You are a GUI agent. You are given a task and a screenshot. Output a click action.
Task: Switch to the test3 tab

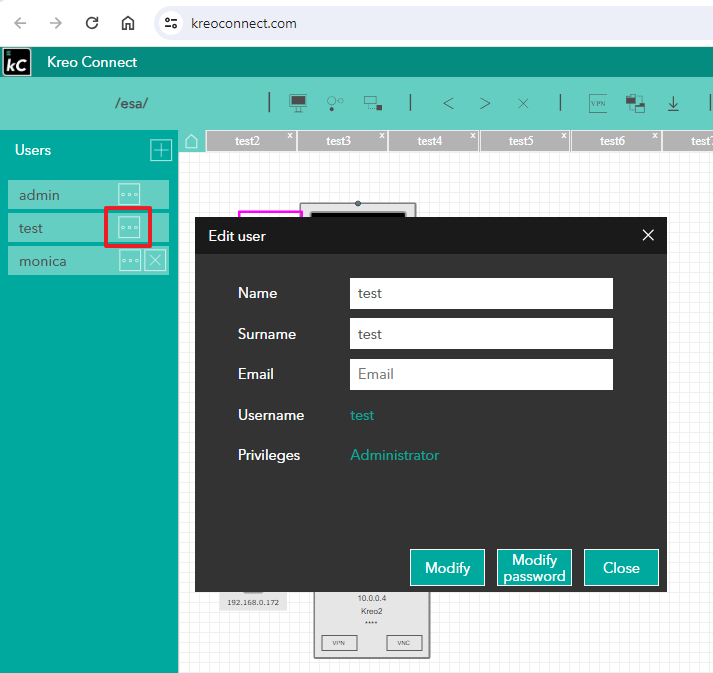[x=338, y=141]
